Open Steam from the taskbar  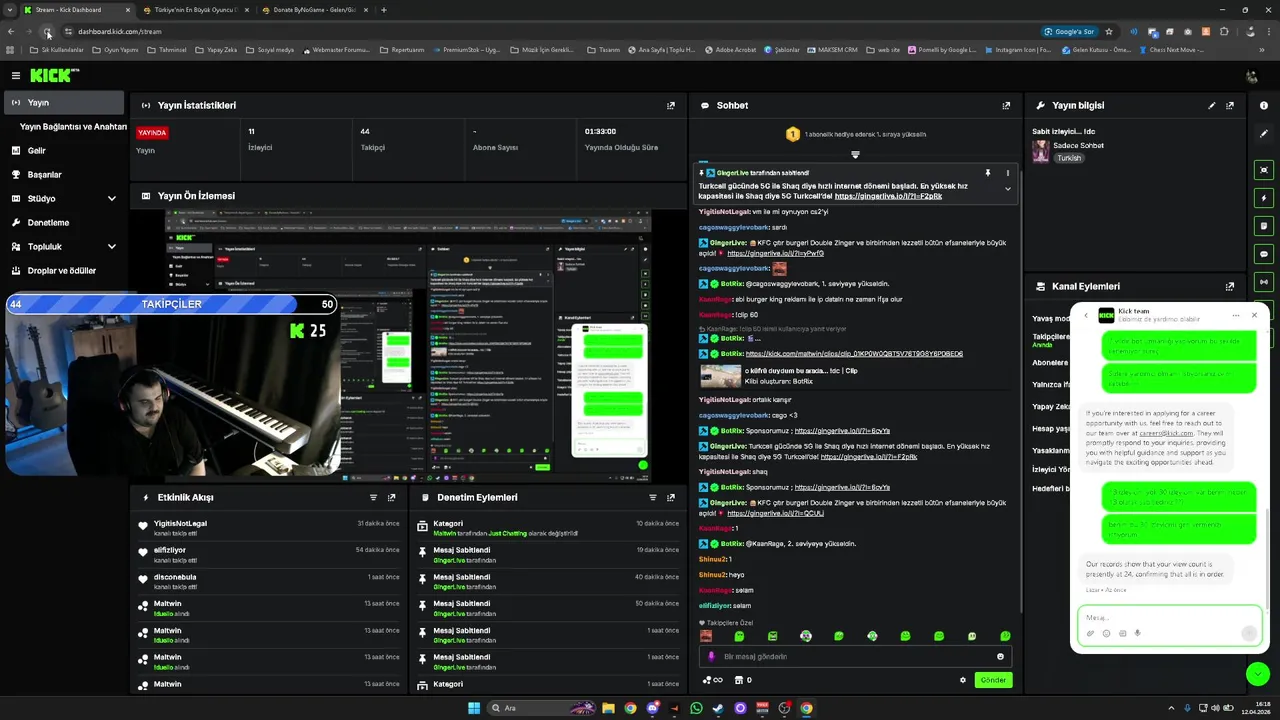(718, 708)
